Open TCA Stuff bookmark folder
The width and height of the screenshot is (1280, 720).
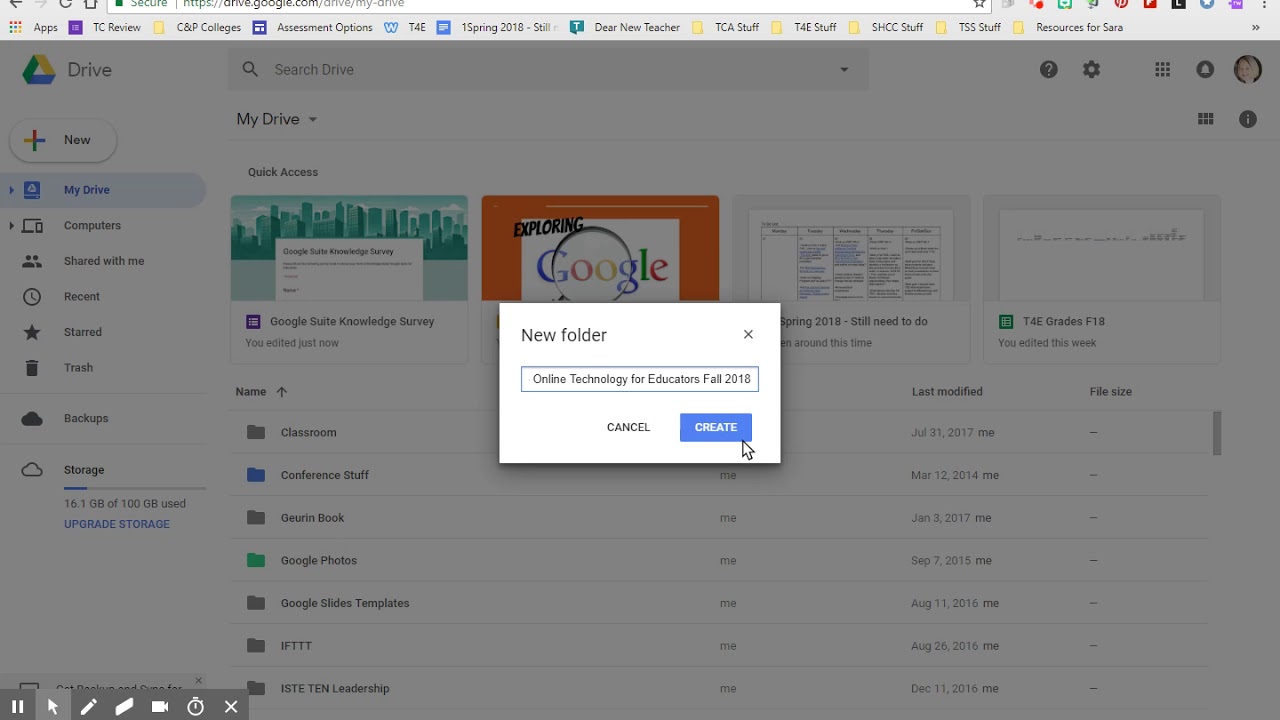pyautogui.click(x=725, y=28)
